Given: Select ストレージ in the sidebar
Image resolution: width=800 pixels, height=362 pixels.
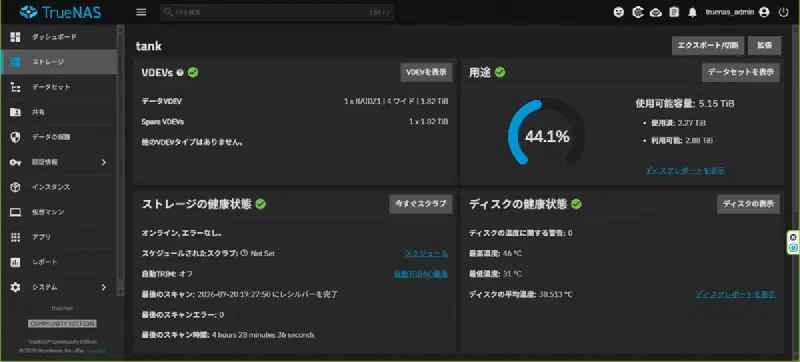Looking at the screenshot, I should (59, 62).
